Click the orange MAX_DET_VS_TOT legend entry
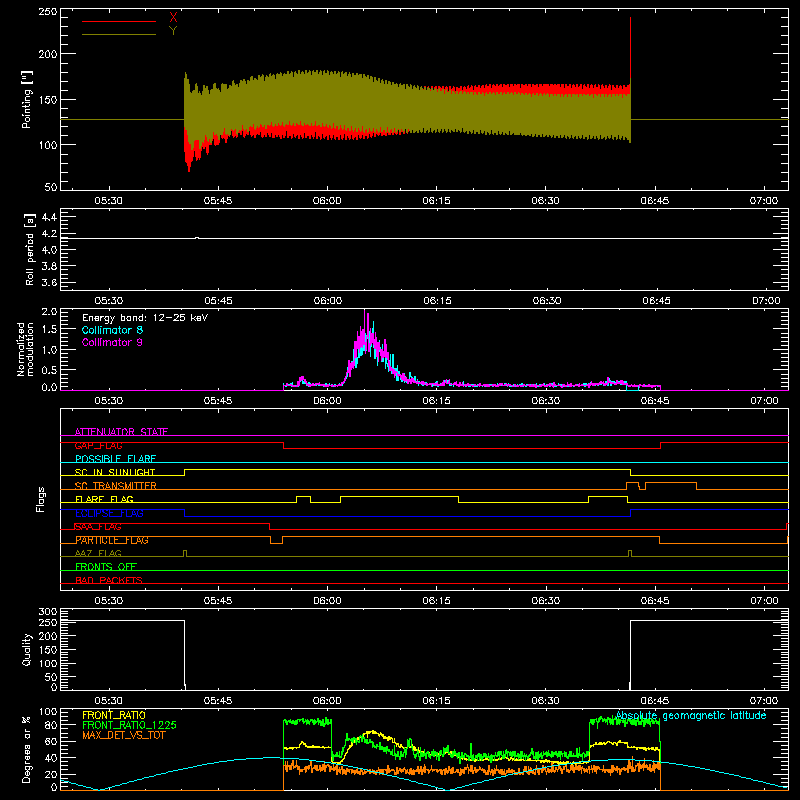The width and height of the screenshot is (800, 800). (123, 735)
